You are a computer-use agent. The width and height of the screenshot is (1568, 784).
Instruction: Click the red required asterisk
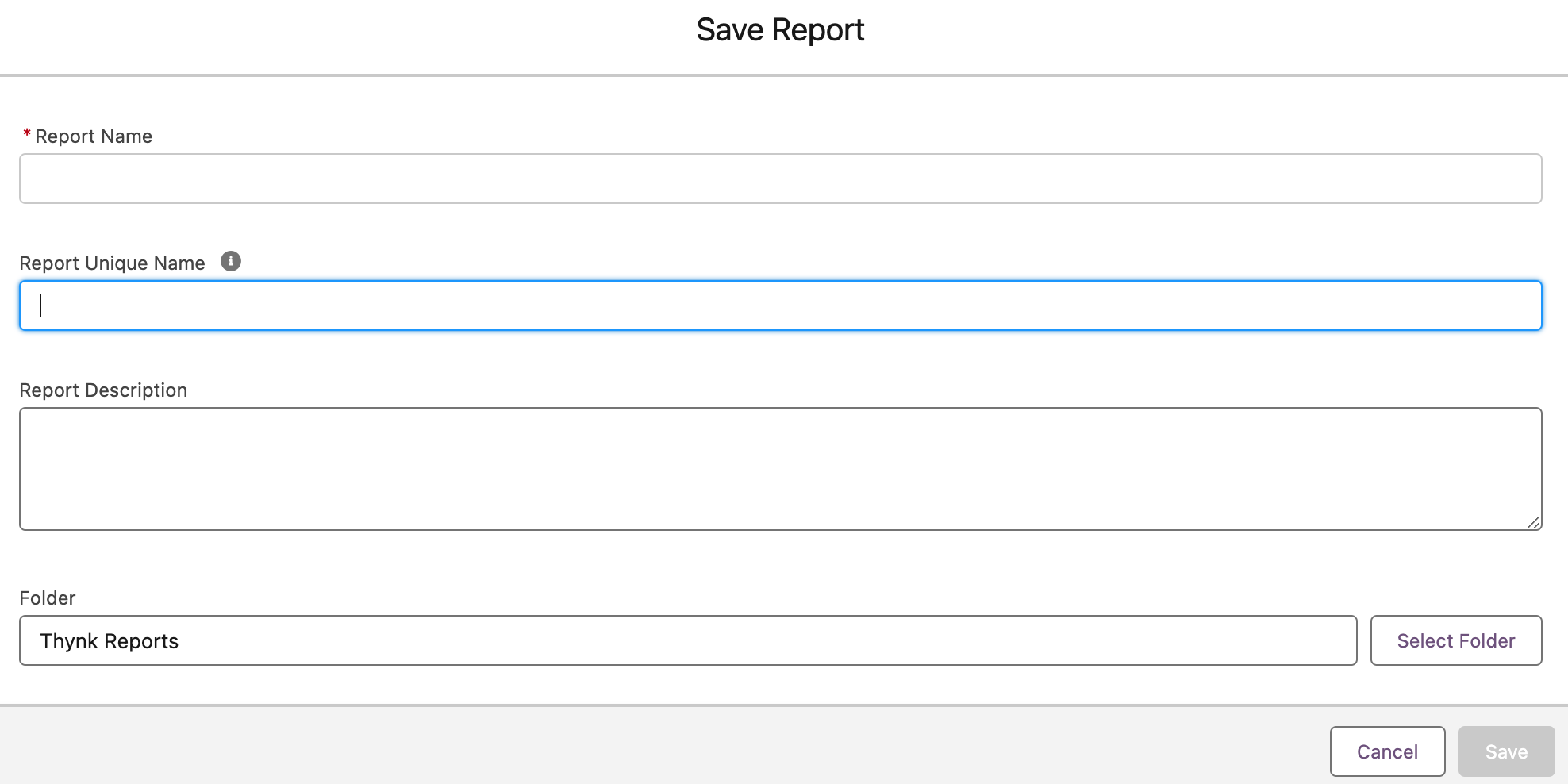27,133
